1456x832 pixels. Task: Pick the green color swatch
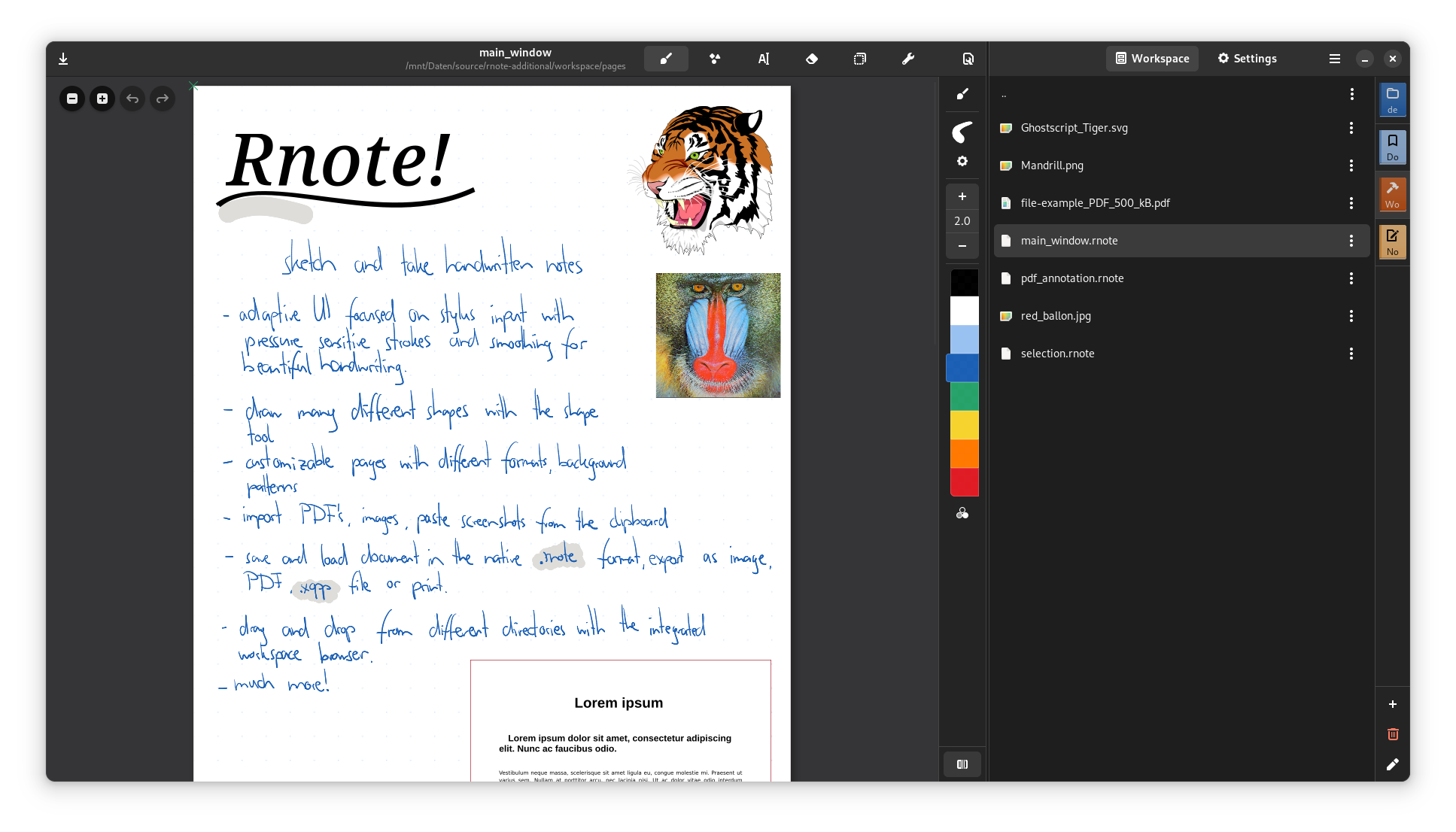click(964, 396)
